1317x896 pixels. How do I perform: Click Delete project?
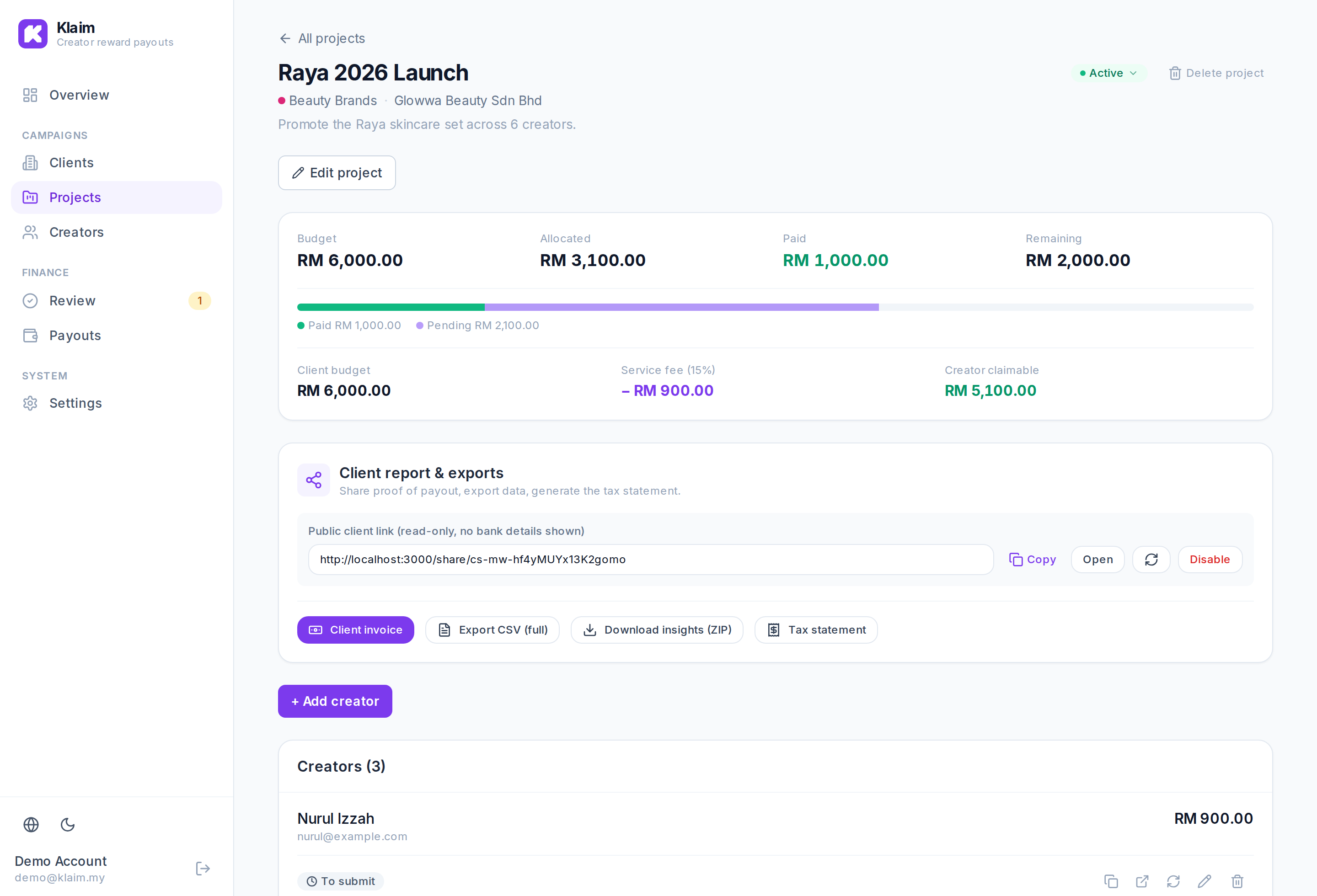[1216, 73]
